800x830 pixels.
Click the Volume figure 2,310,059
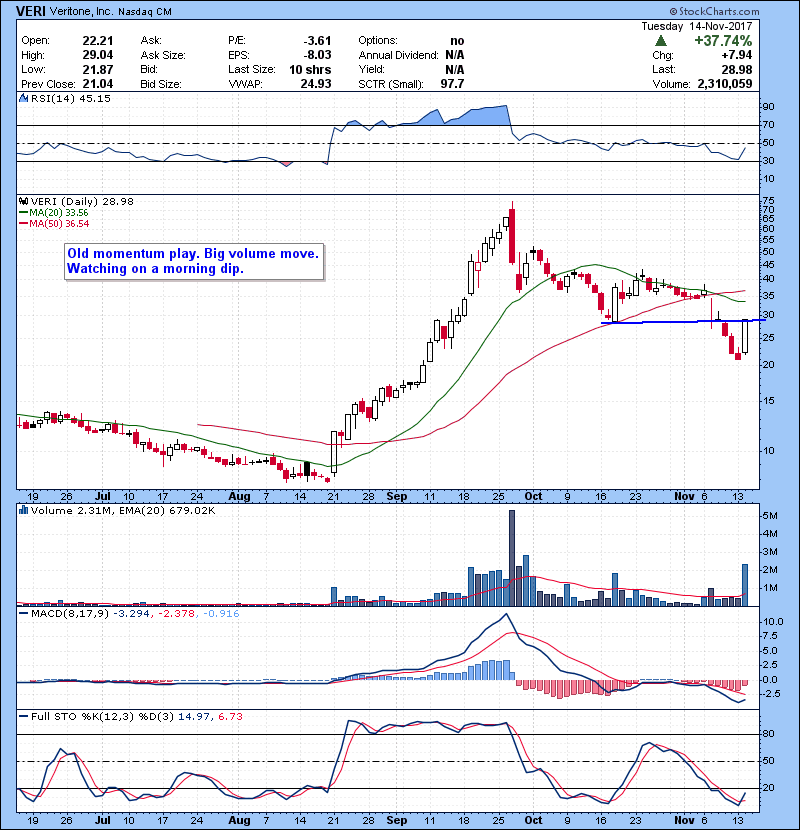tap(725, 84)
